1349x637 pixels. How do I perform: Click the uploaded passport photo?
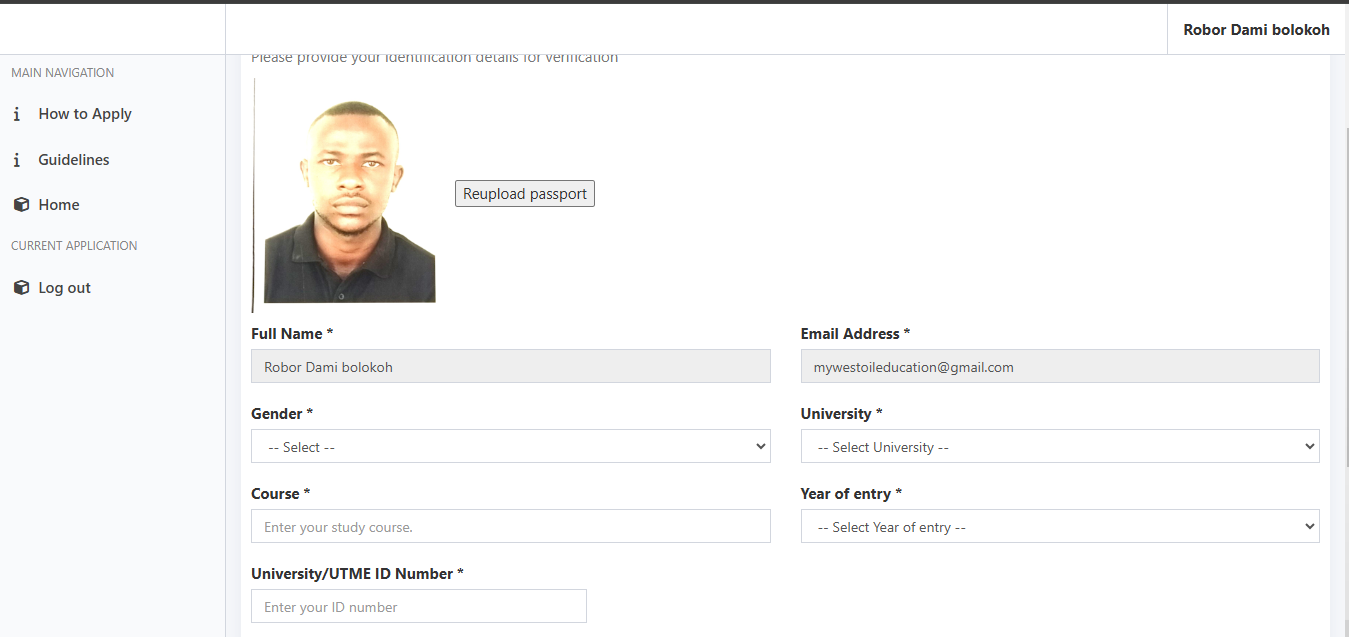click(x=349, y=201)
